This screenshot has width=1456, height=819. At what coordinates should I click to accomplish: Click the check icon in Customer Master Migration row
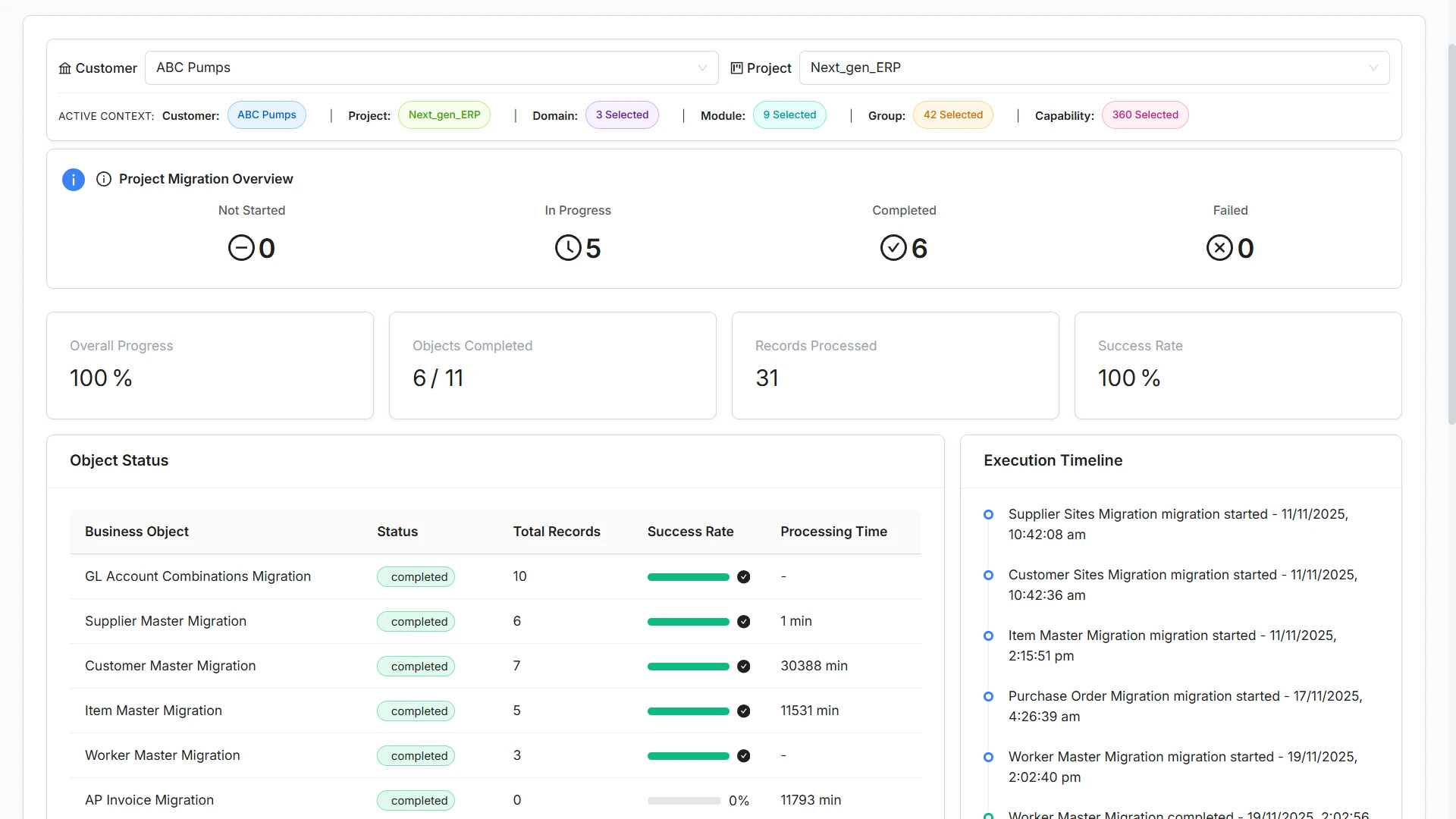(x=744, y=667)
